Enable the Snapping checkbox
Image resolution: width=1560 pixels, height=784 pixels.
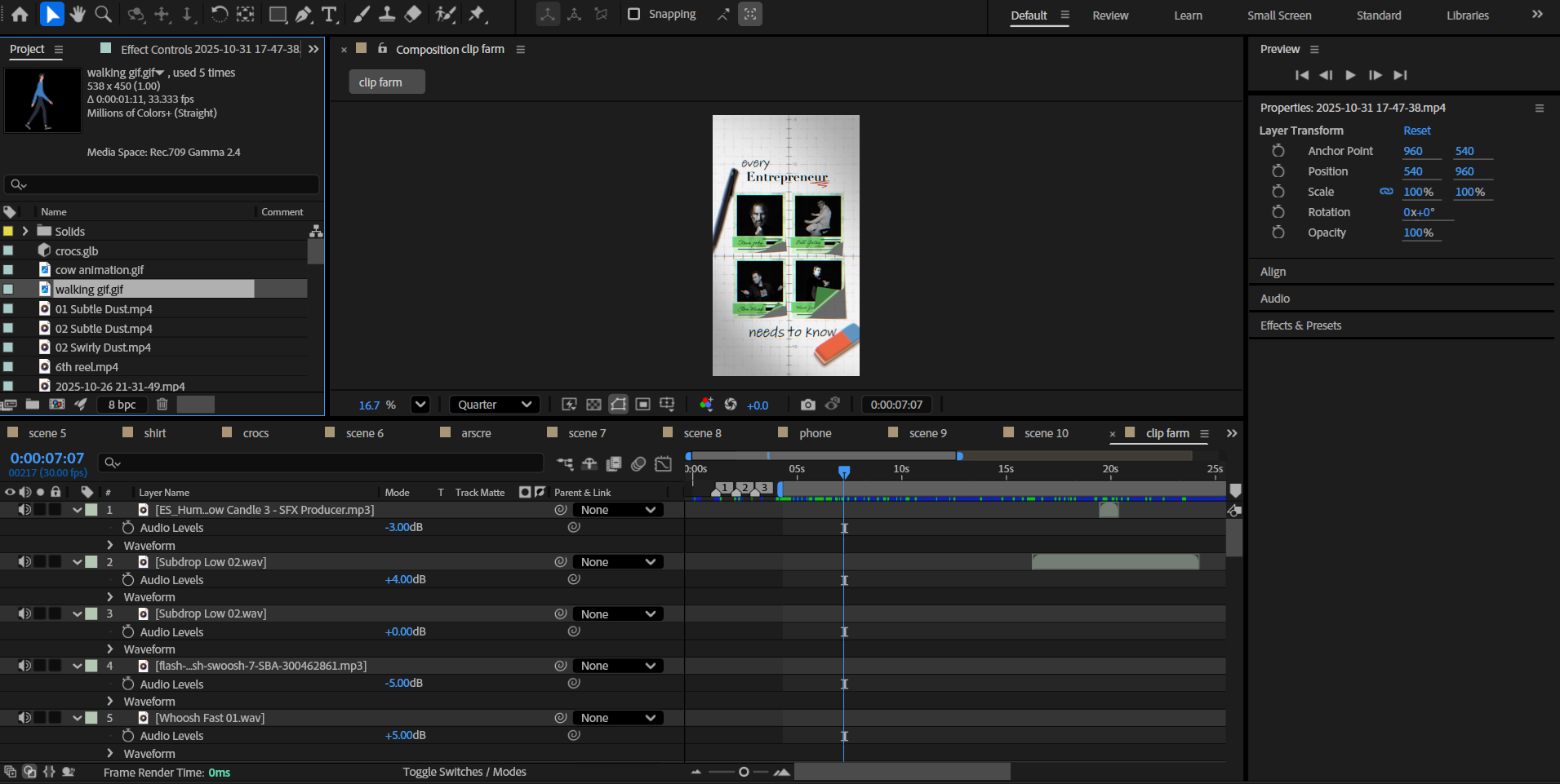point(633,14)
